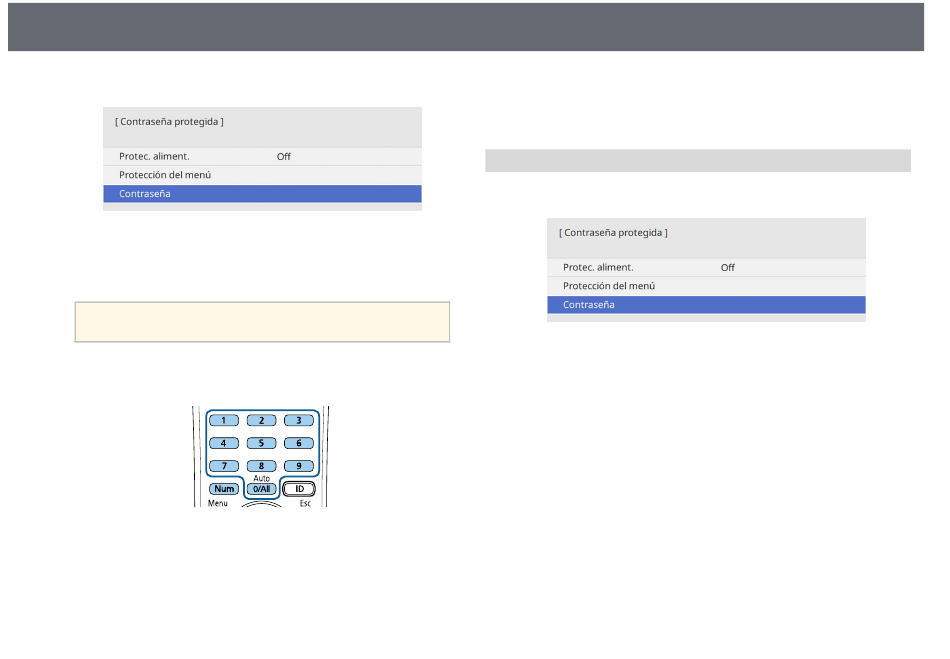Tap the 7 key on the remote keypad
Viewport: 950px width, 659px height.
pos(224,466)
